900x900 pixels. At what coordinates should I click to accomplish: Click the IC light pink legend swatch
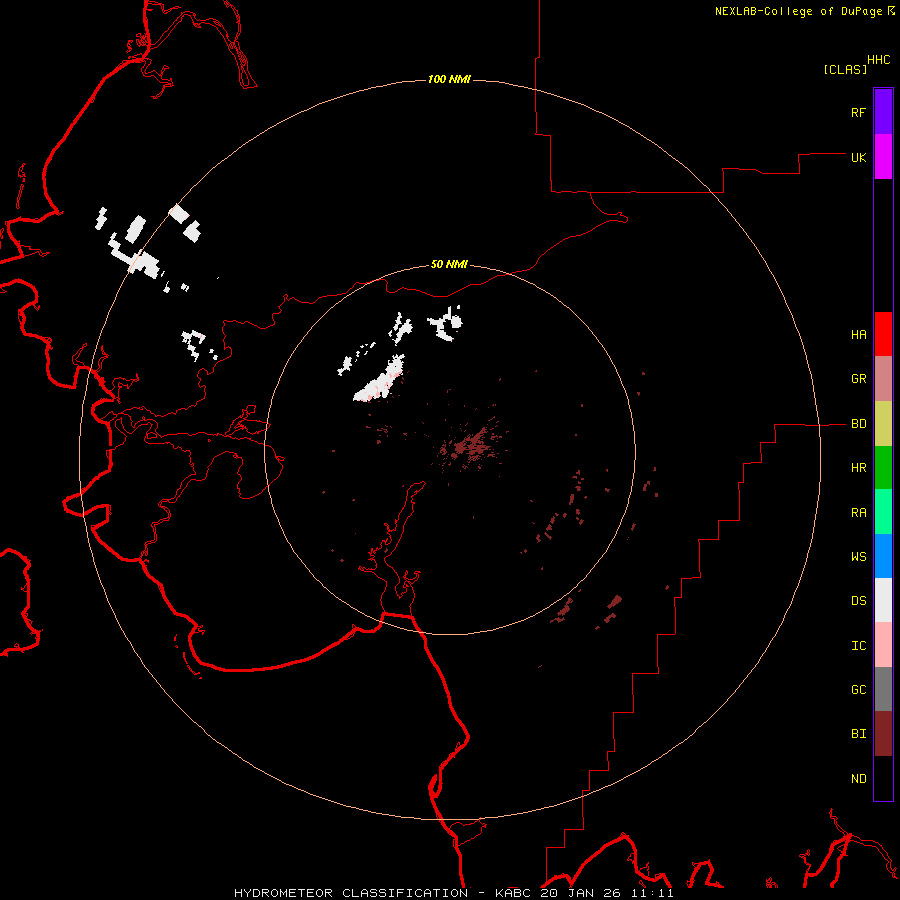click(x=883, y=645)
